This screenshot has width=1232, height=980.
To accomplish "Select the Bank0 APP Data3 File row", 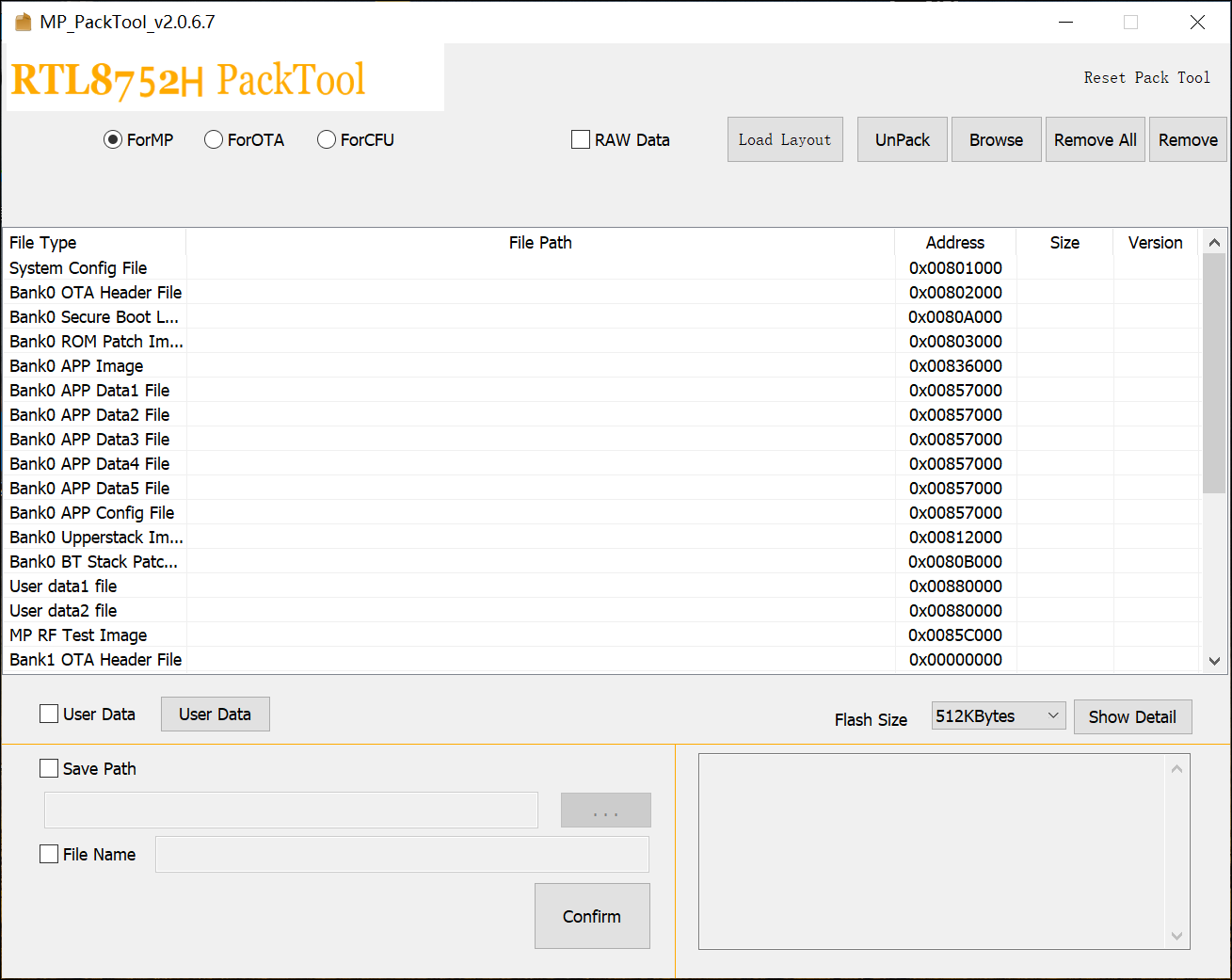I will click(x=602, y=440).
